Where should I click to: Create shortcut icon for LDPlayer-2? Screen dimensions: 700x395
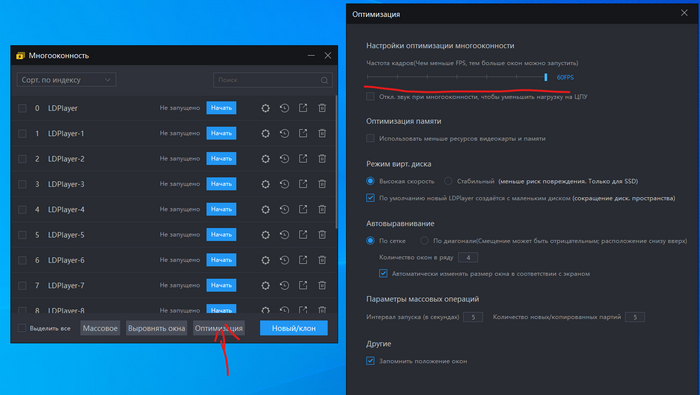(303, 159)
